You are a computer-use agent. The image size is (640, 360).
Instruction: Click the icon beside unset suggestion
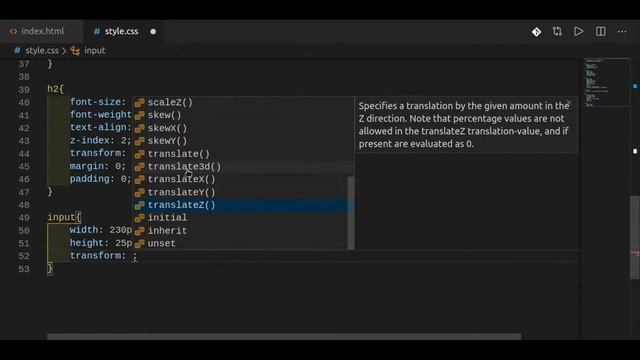[140, 244]
